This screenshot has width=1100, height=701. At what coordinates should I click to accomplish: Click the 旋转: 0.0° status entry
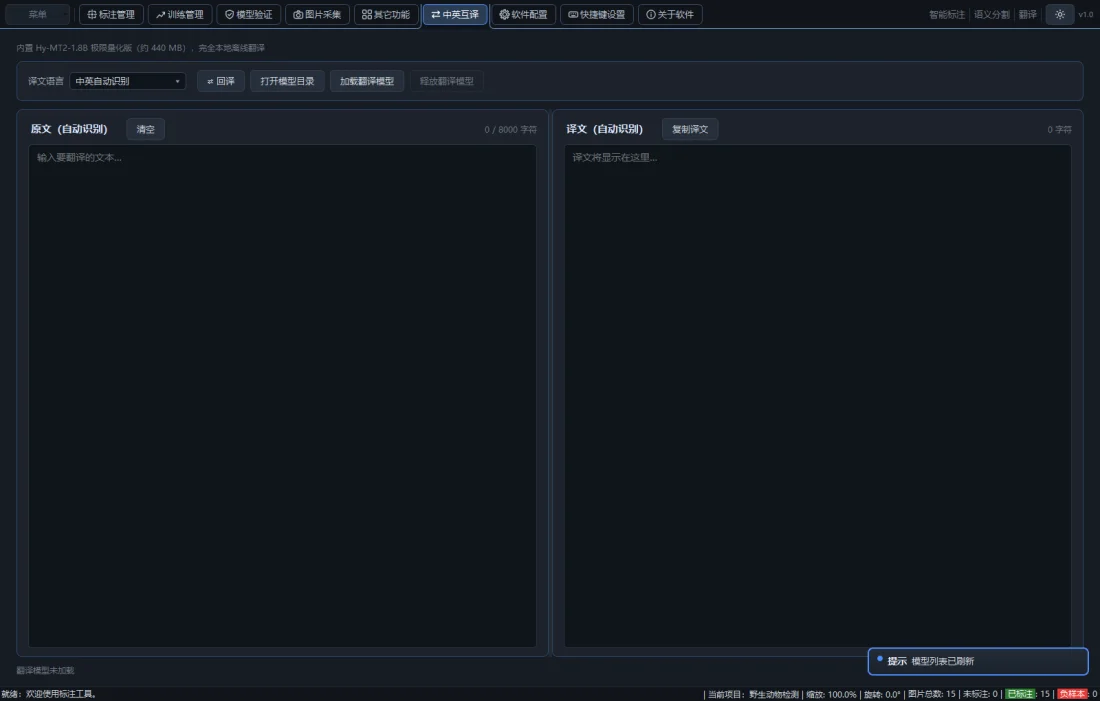click(x=883, y=695)
